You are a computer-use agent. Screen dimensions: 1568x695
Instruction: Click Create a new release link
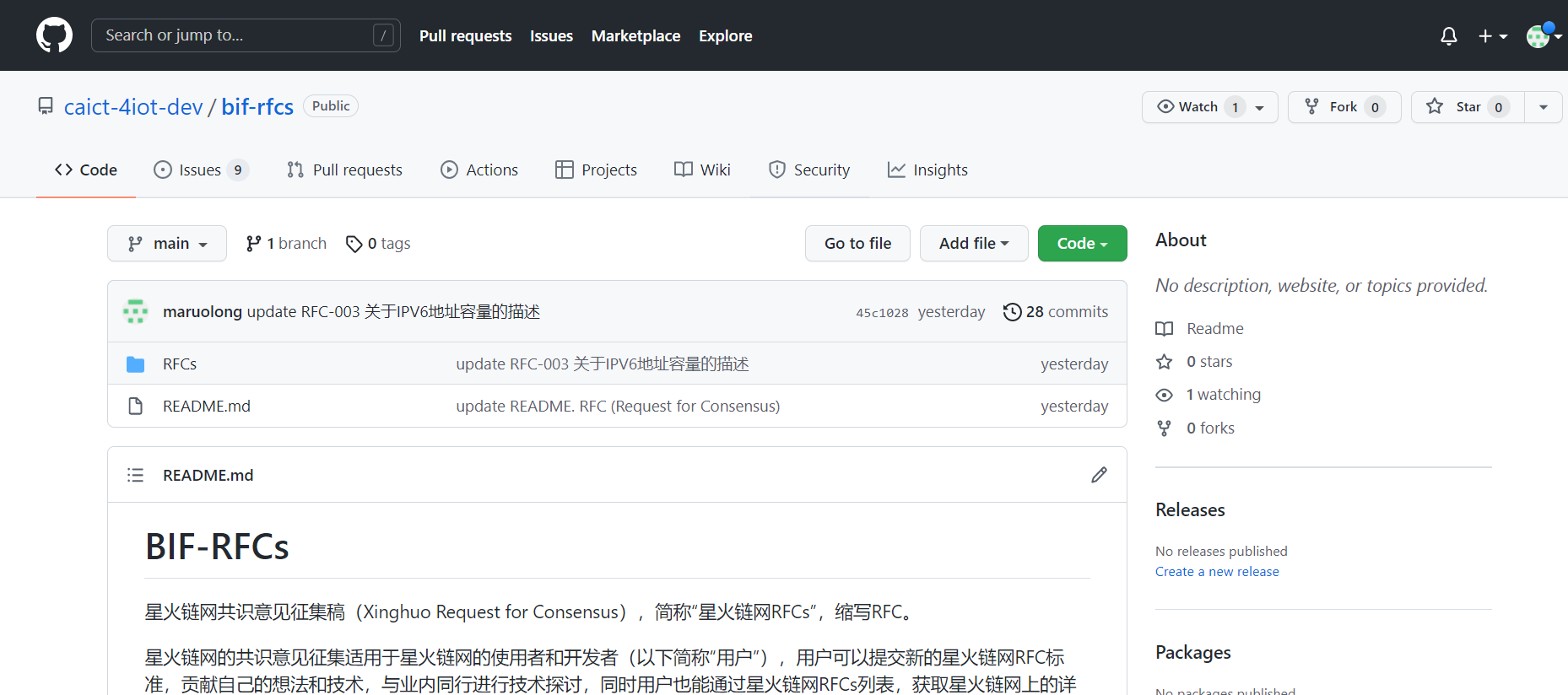click(1216, 572)
